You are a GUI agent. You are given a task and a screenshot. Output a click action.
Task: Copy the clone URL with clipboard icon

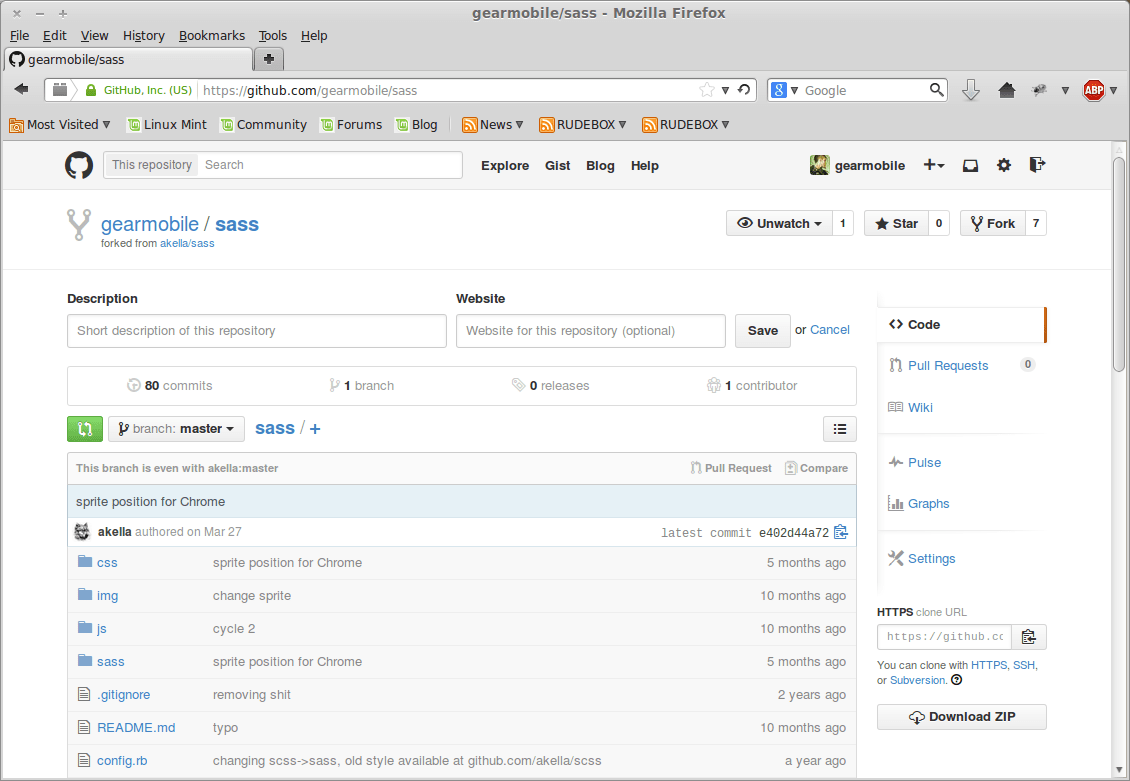[1029, 636]
